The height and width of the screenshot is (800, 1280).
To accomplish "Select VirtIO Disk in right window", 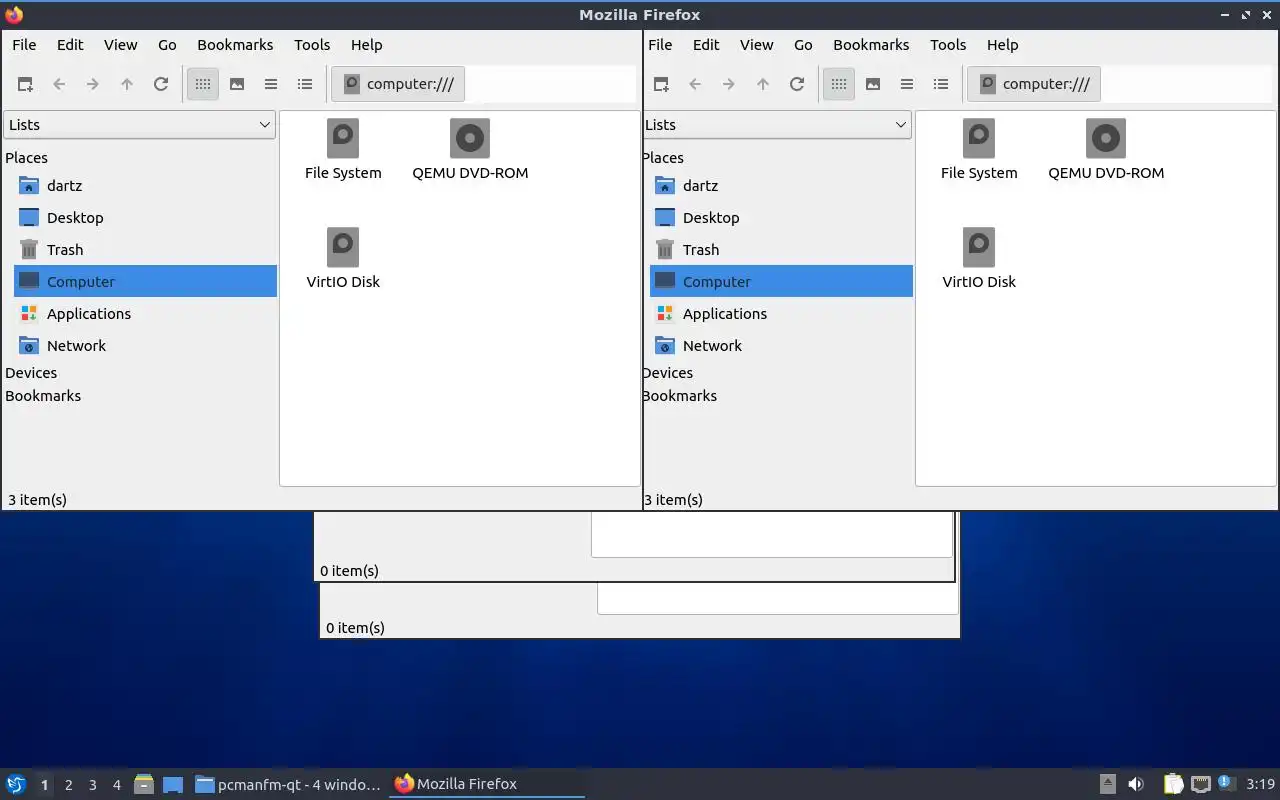I will pos(979,258).
